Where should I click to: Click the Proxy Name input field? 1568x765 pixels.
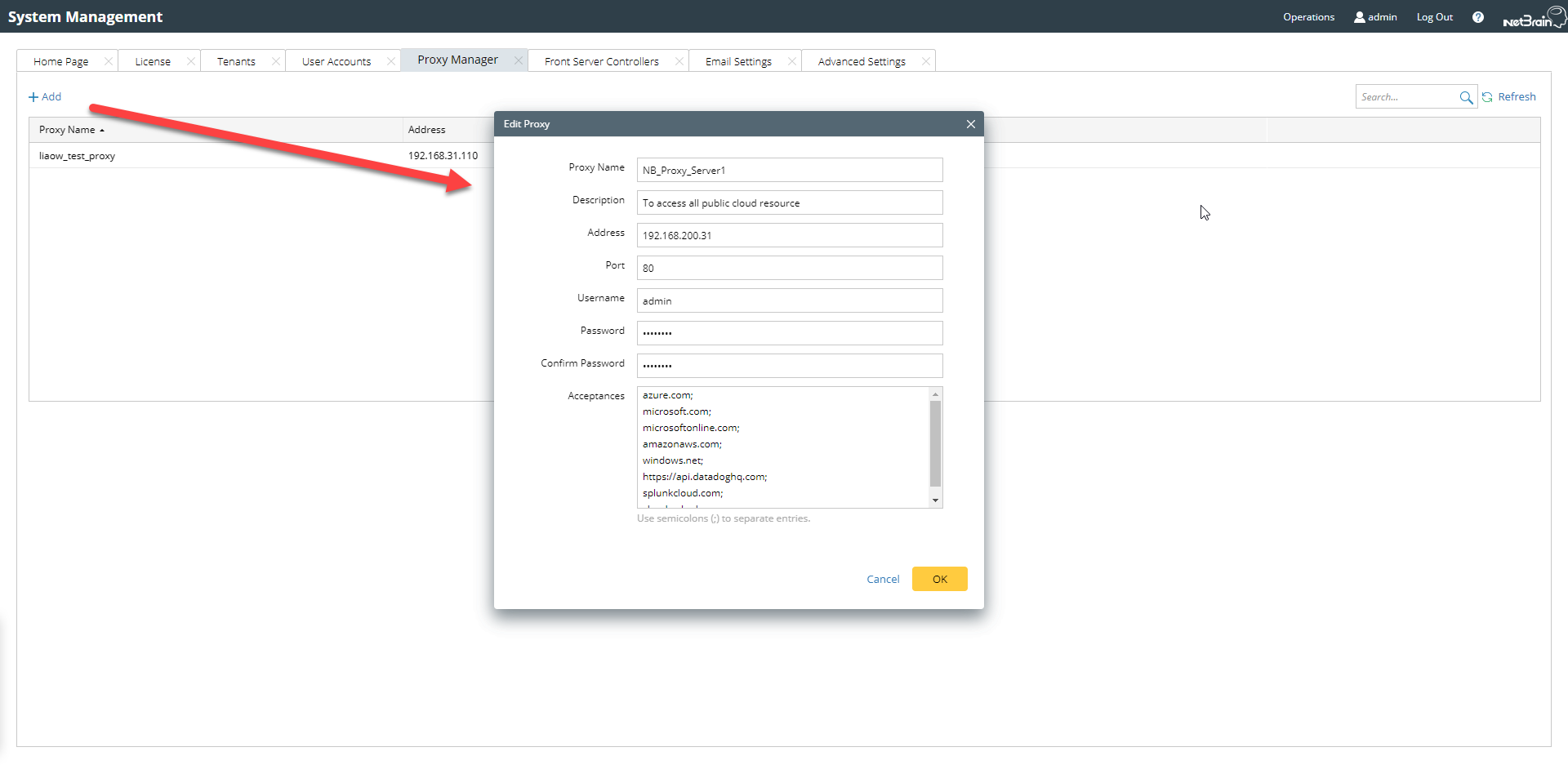[790, 170]
